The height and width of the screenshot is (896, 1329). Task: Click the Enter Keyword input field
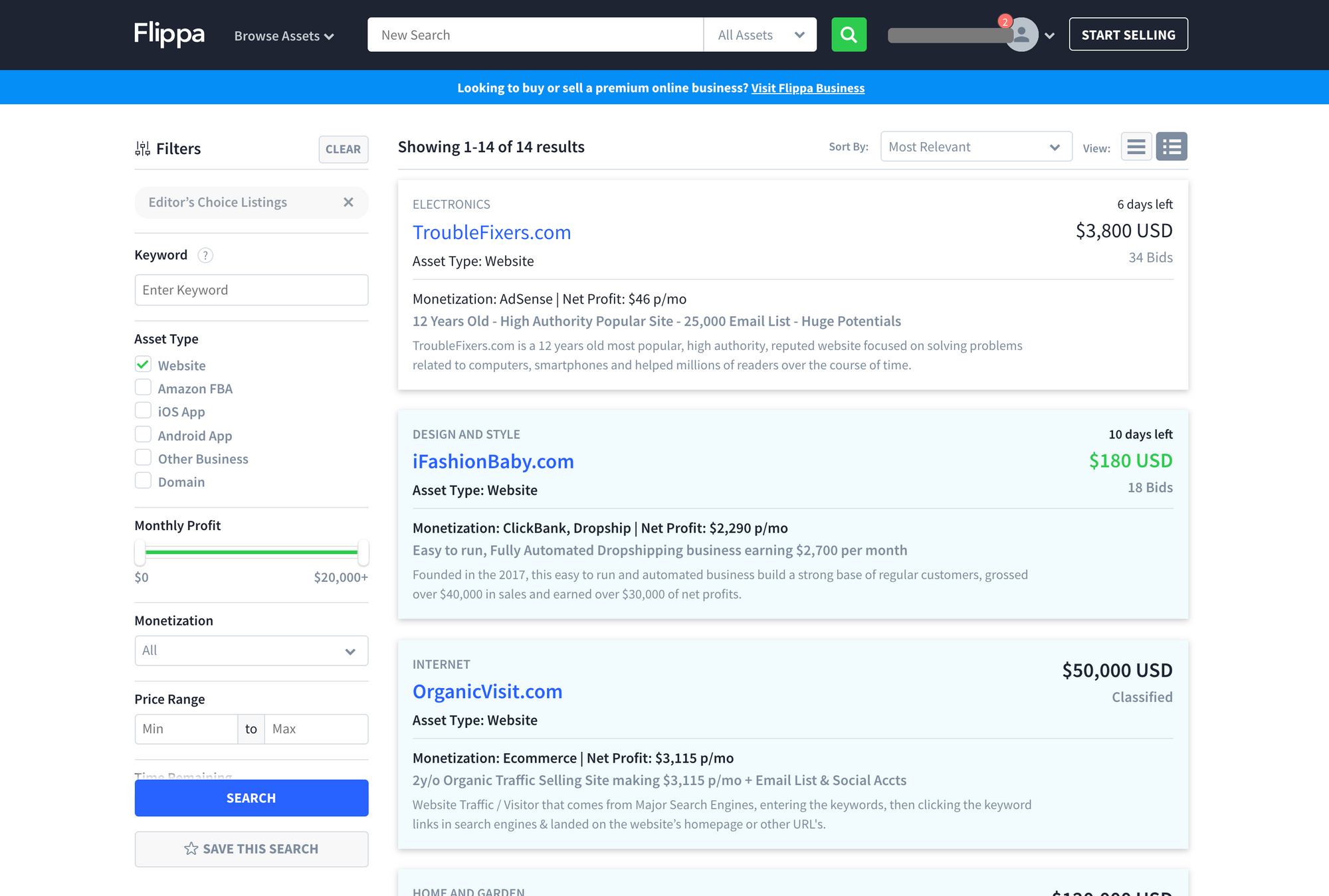coord(251,290)
